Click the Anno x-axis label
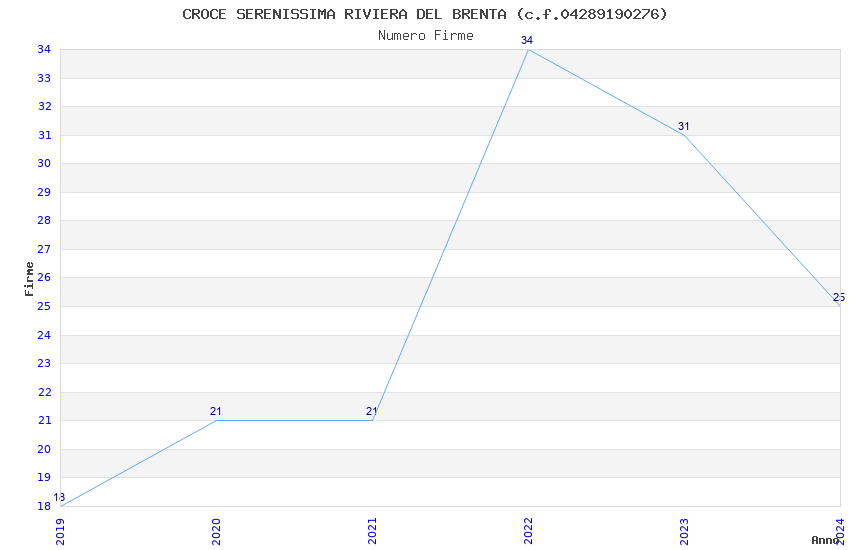The height and width of the screenshot is (550, 850). [x=825, y=540]
